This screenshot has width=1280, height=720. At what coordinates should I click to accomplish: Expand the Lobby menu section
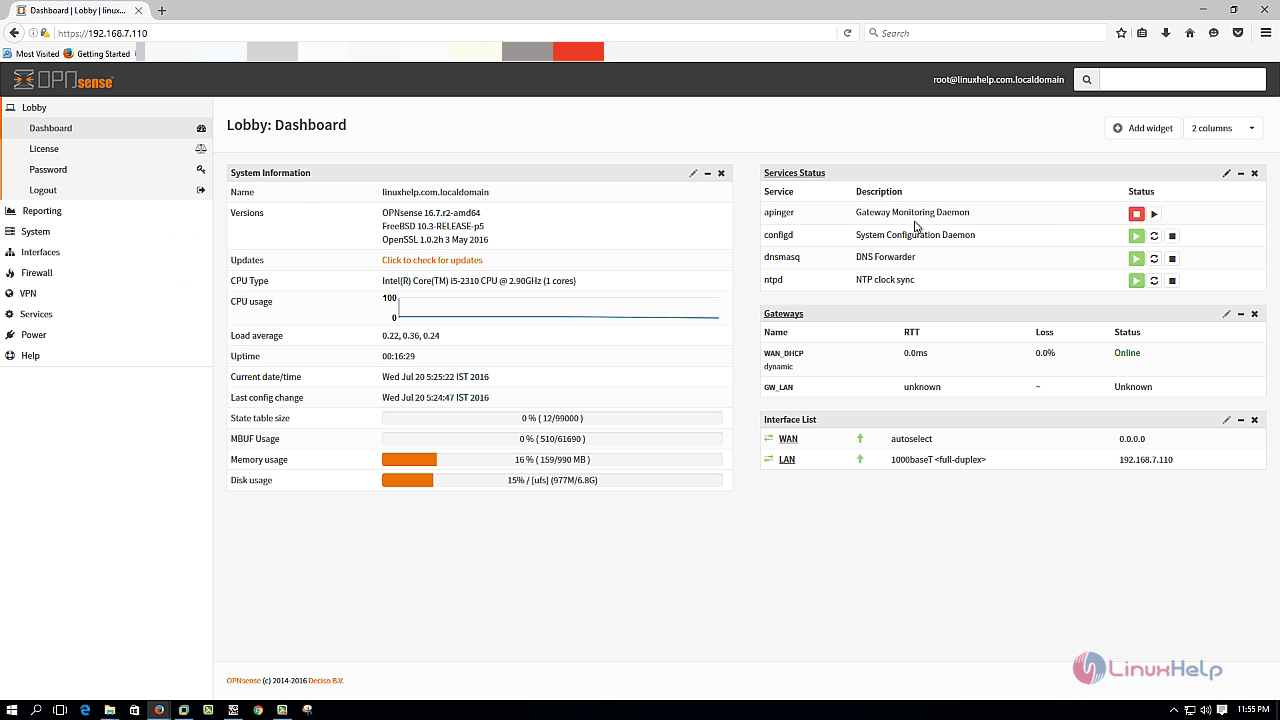pyautogui.click(x=106, y=107)
